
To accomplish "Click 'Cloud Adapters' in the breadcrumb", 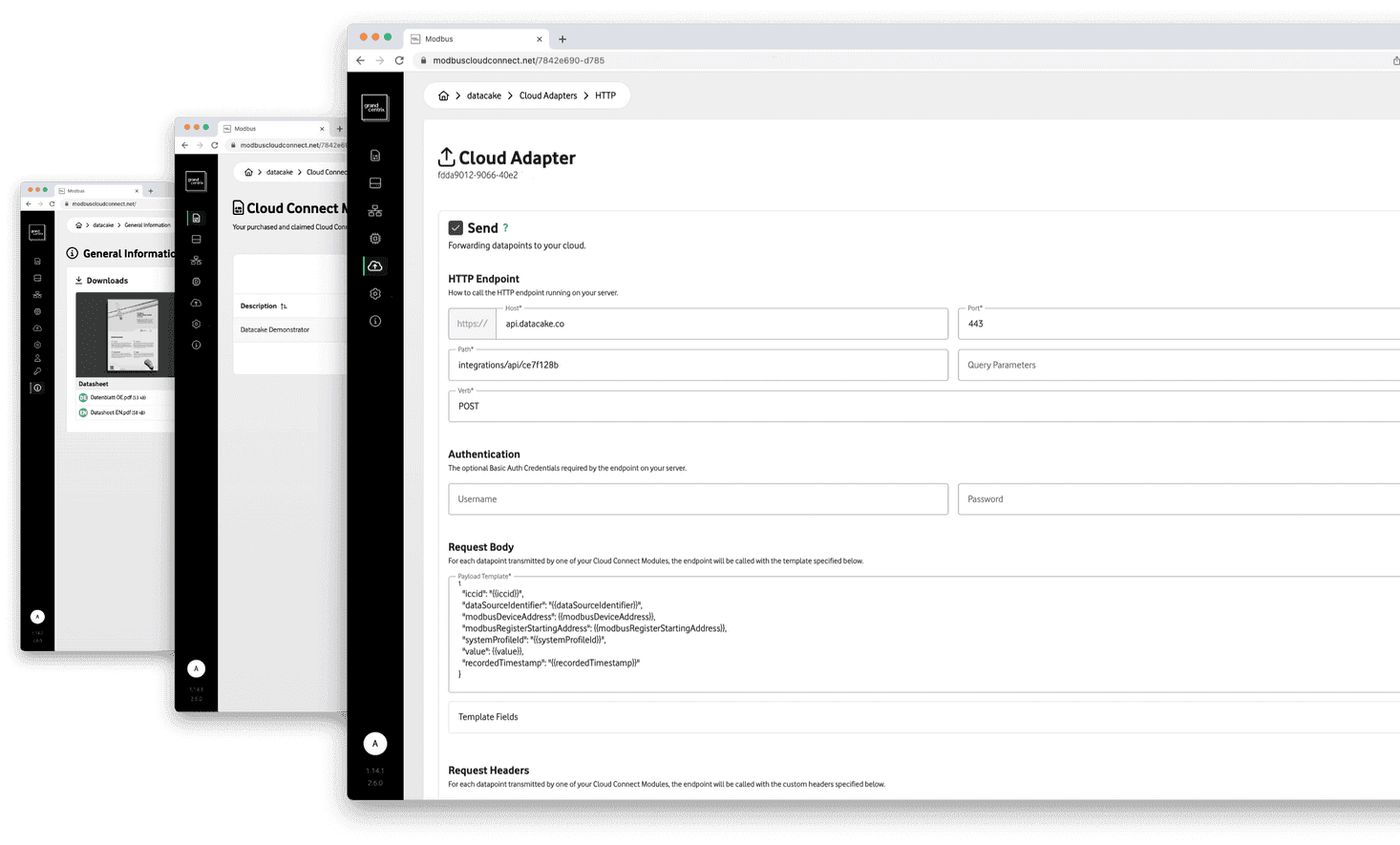I will 548,95.
